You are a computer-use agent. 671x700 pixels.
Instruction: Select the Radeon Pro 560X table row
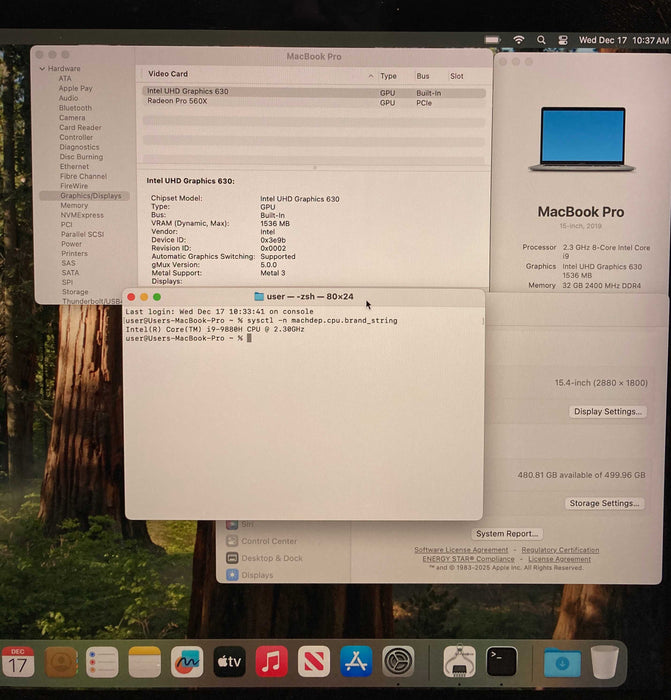coord(314,102)
